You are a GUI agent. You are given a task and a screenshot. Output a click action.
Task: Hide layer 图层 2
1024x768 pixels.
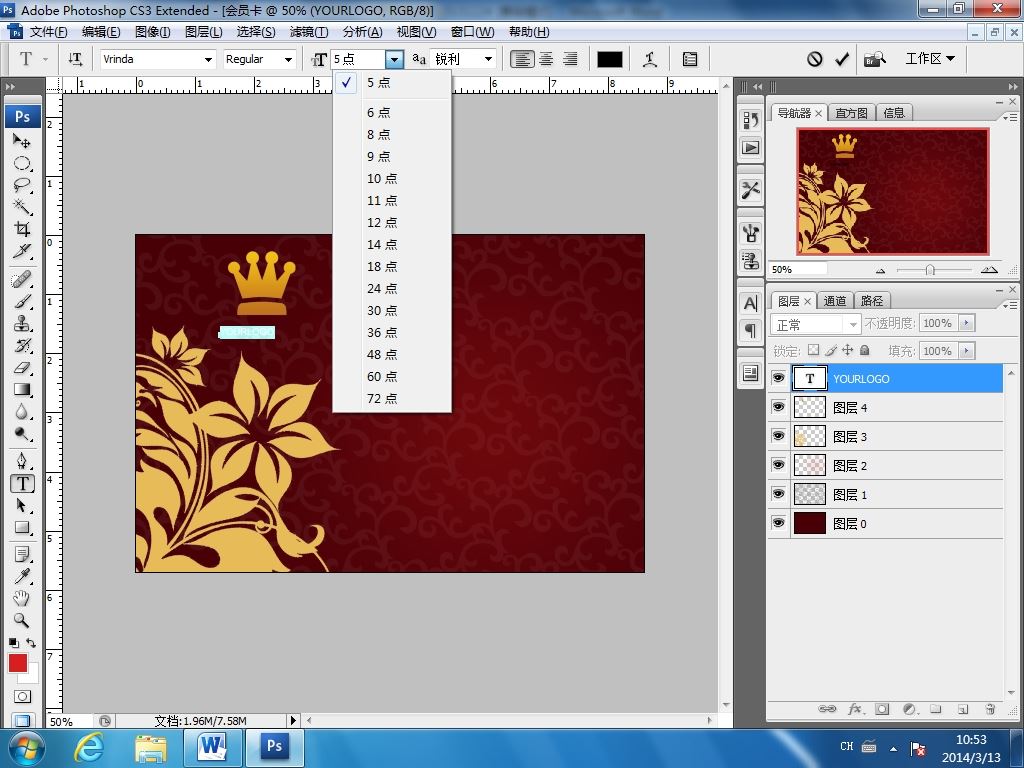point(778,464)
